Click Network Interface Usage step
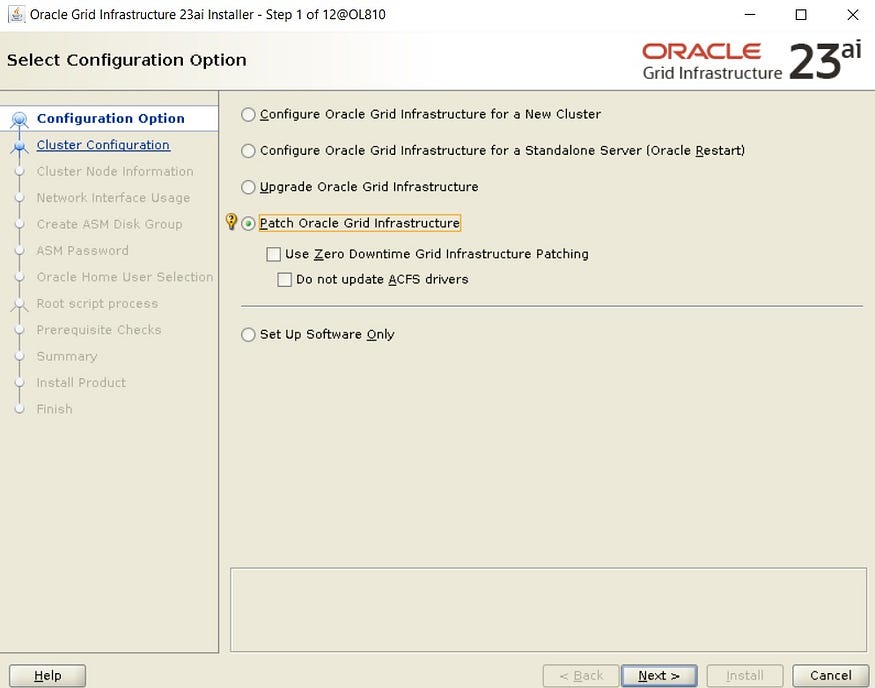The image size is (875, 688). pyautogui.click(x=113, y=198)
